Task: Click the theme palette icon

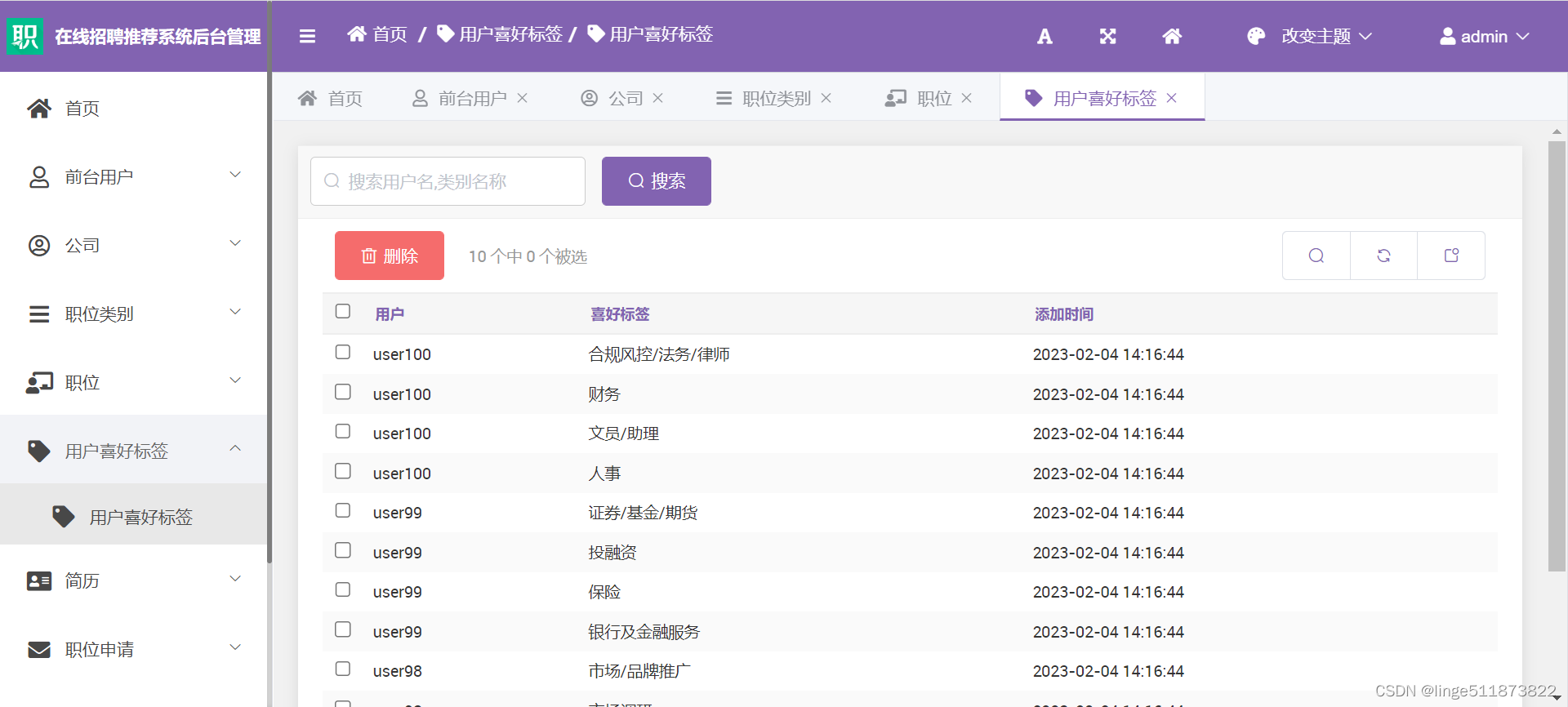Action: click(1256, 36)
